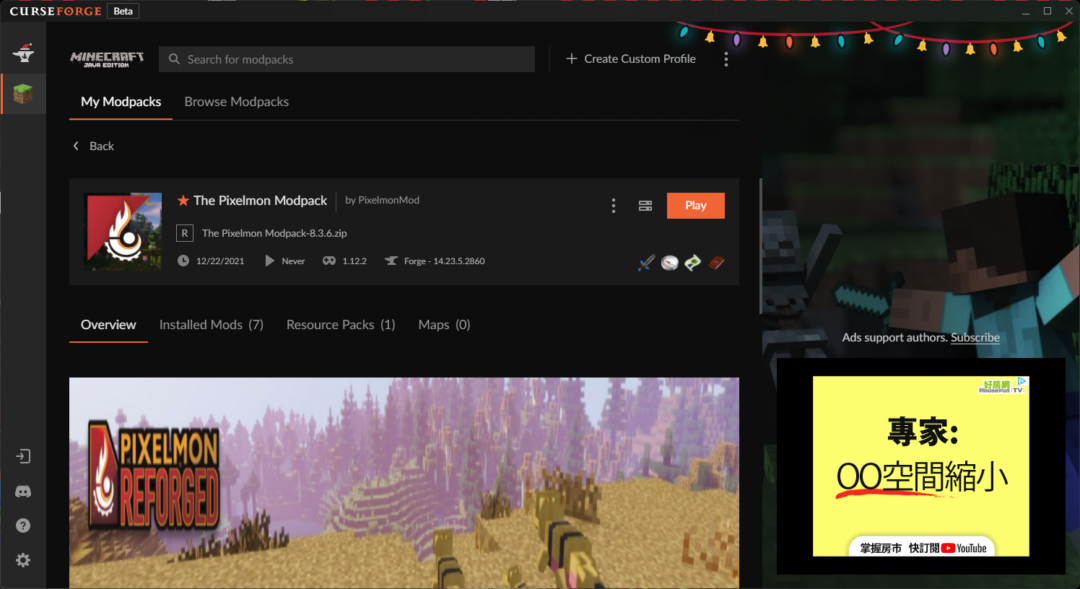The image size is (1080, 589).
Task: Click the clock date-created icon
Action: 183,261
